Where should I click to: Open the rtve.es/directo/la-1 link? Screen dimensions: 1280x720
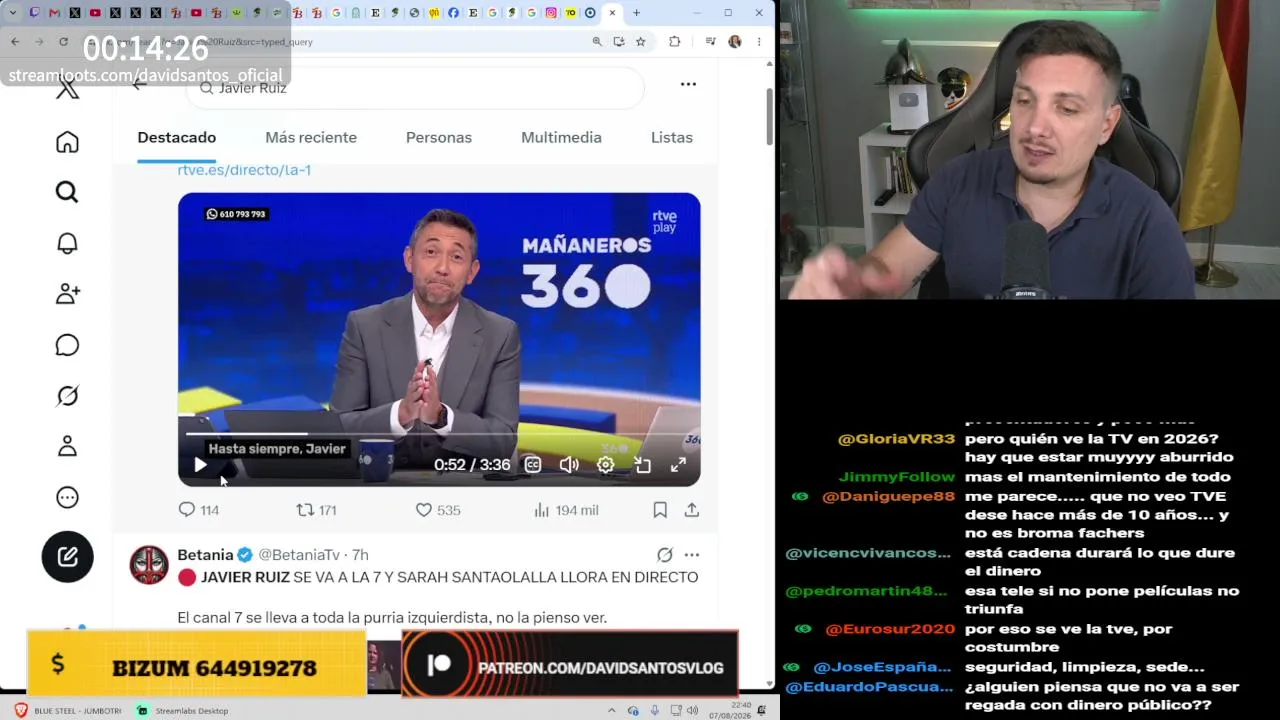[244, 170]
